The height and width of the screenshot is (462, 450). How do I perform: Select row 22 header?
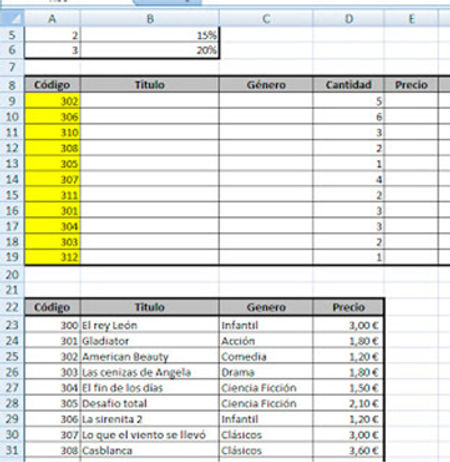pyautogui.click(x=12, y=307)
